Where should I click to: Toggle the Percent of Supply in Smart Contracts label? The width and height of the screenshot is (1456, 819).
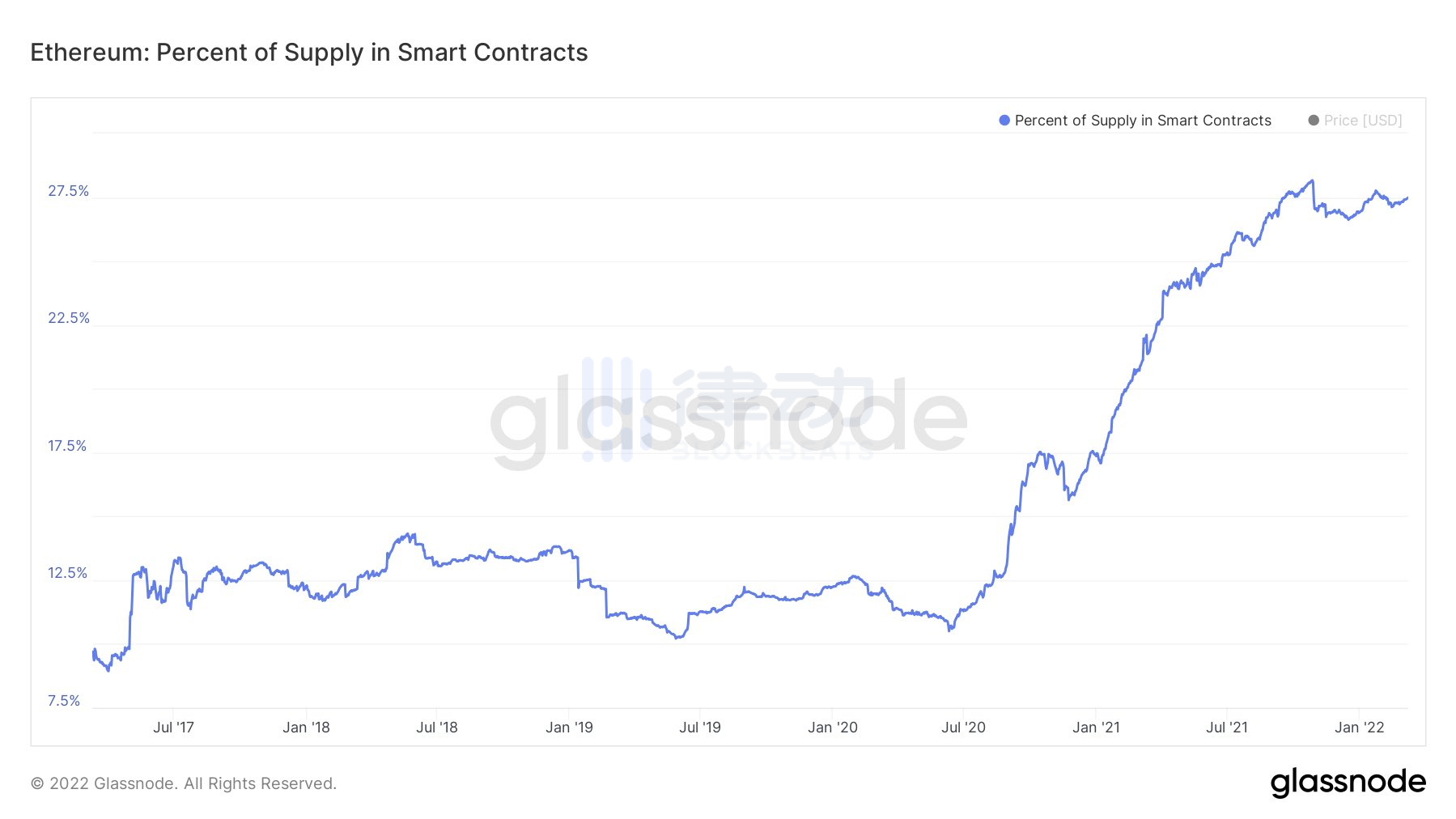click(x=1143, y=121)
